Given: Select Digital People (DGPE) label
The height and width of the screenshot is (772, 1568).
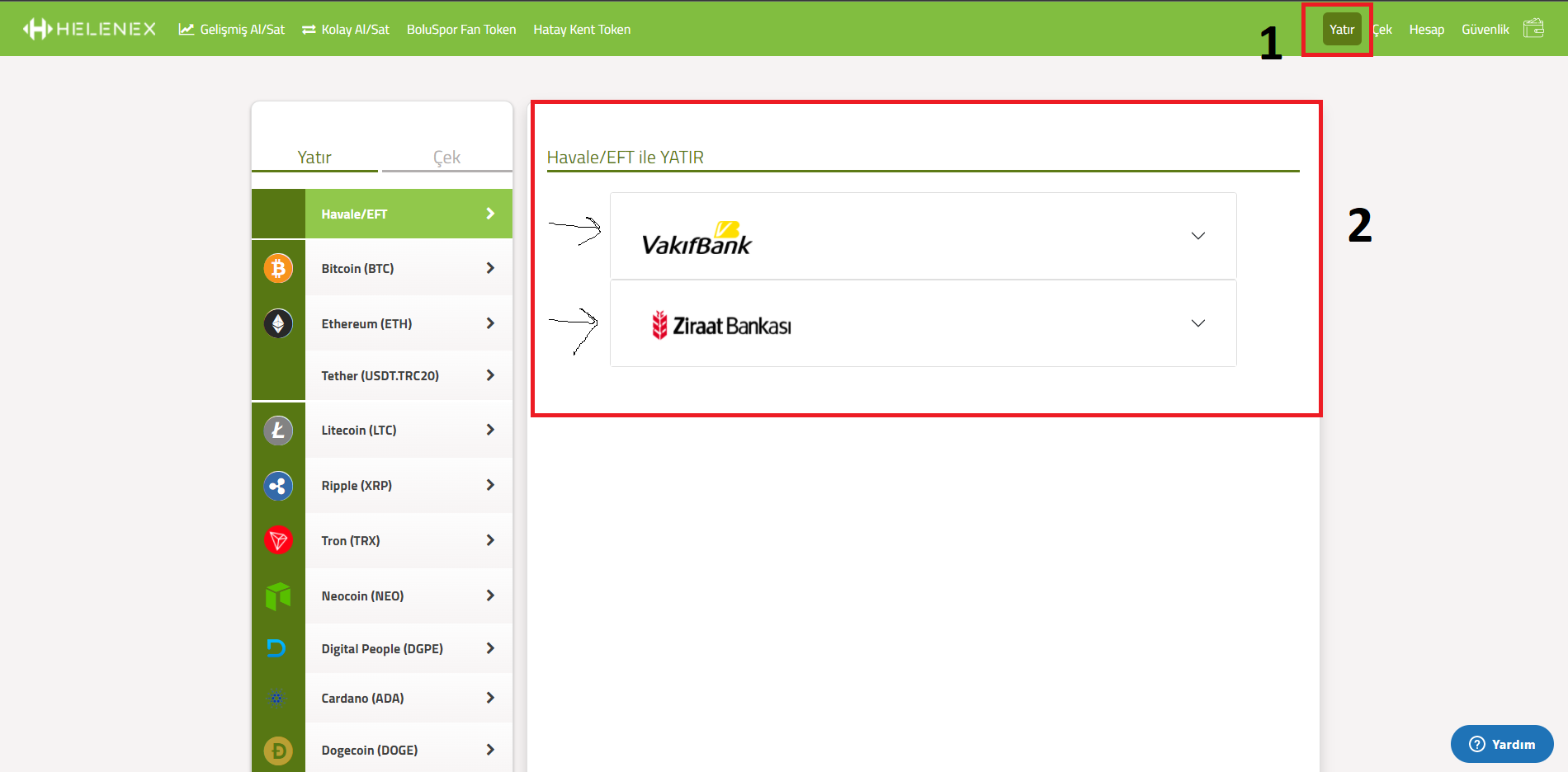Looking at the screenshot, I should [382, 649].
